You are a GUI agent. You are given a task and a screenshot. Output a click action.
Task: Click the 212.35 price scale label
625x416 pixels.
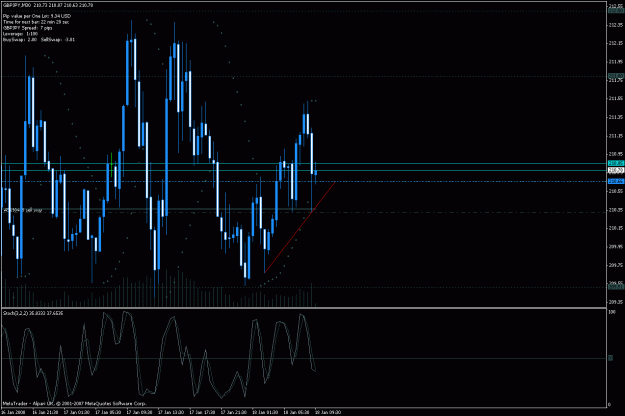616,25
